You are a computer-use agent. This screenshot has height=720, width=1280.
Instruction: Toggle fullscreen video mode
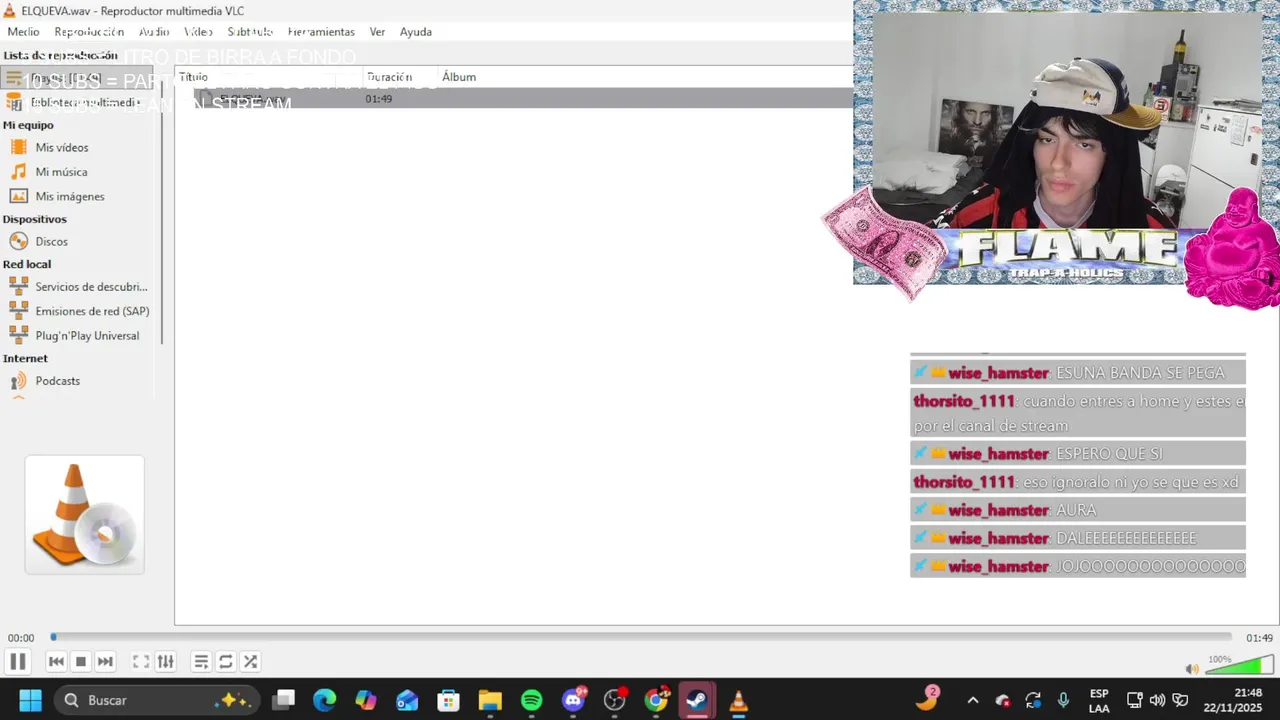[141, 662]
